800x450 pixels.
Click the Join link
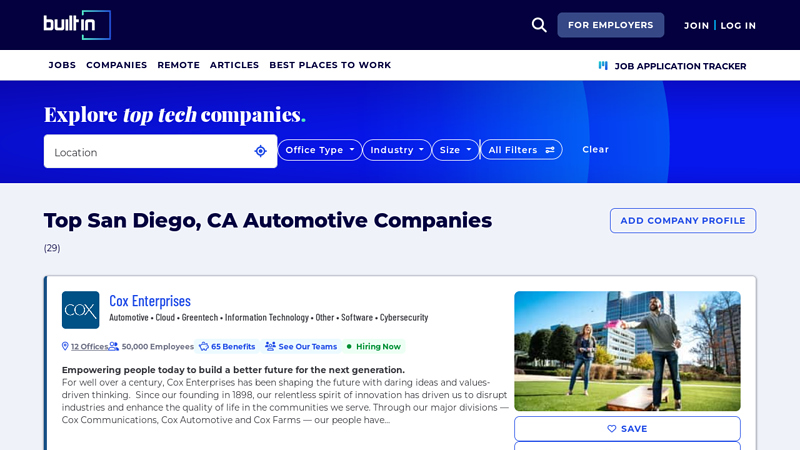[x=696, y=26]
